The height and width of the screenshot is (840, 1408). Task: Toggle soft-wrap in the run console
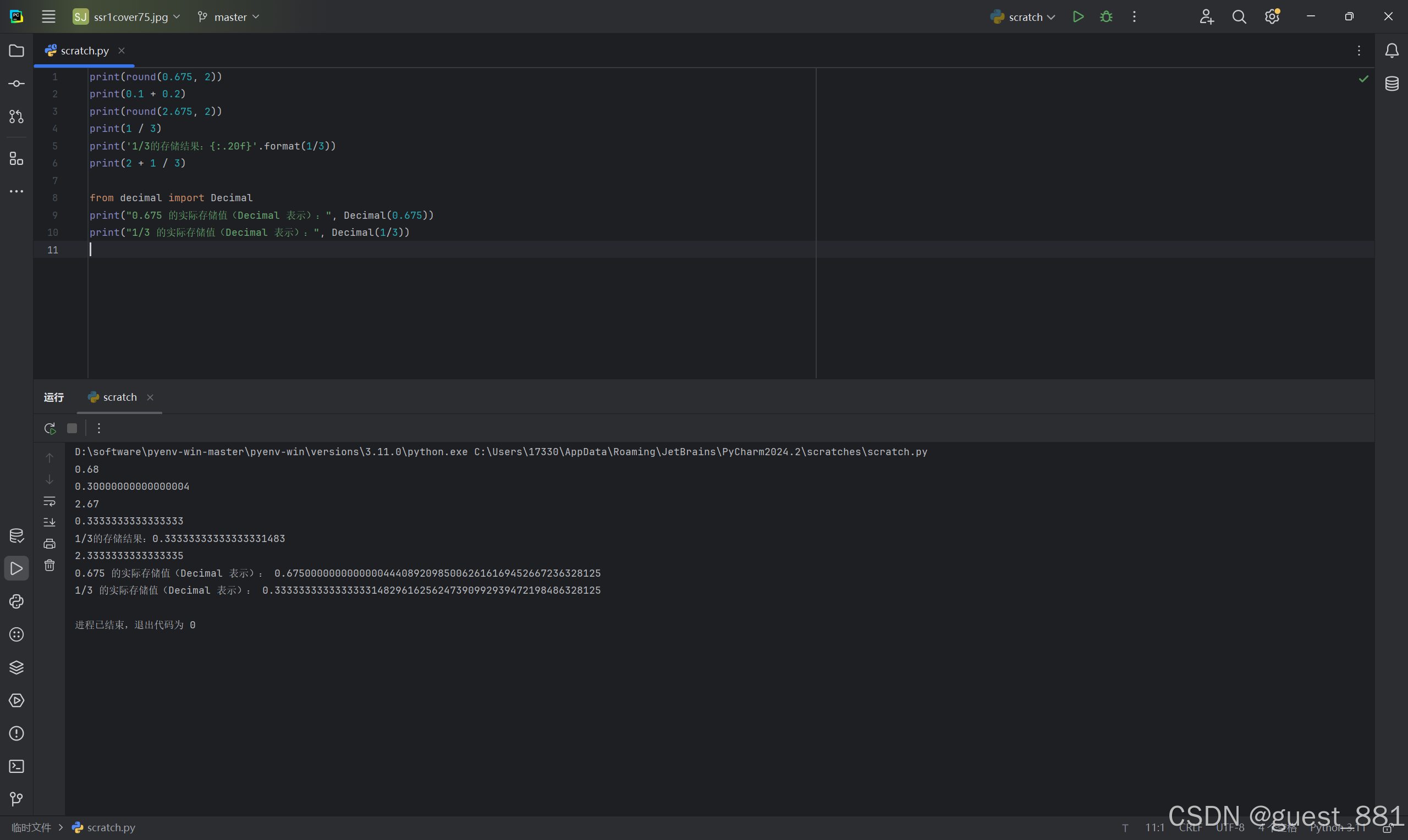(50, 501)
